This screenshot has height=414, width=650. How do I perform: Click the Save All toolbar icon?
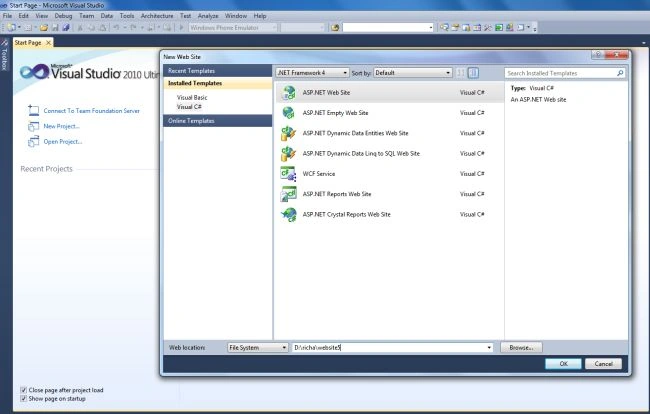[66, 28]
